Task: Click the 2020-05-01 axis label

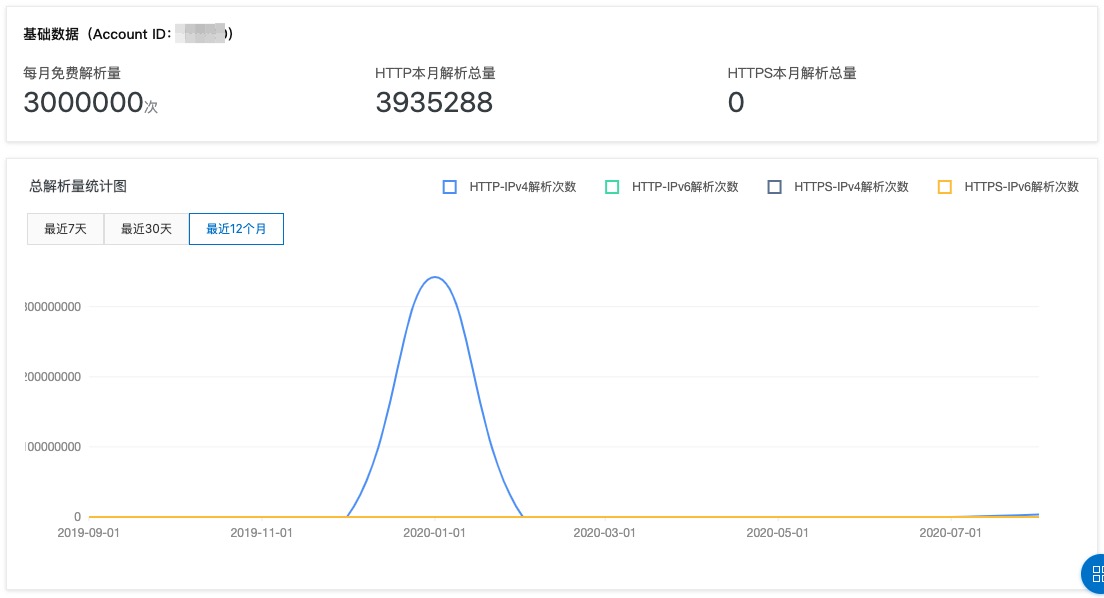Action: click(777, 533)
